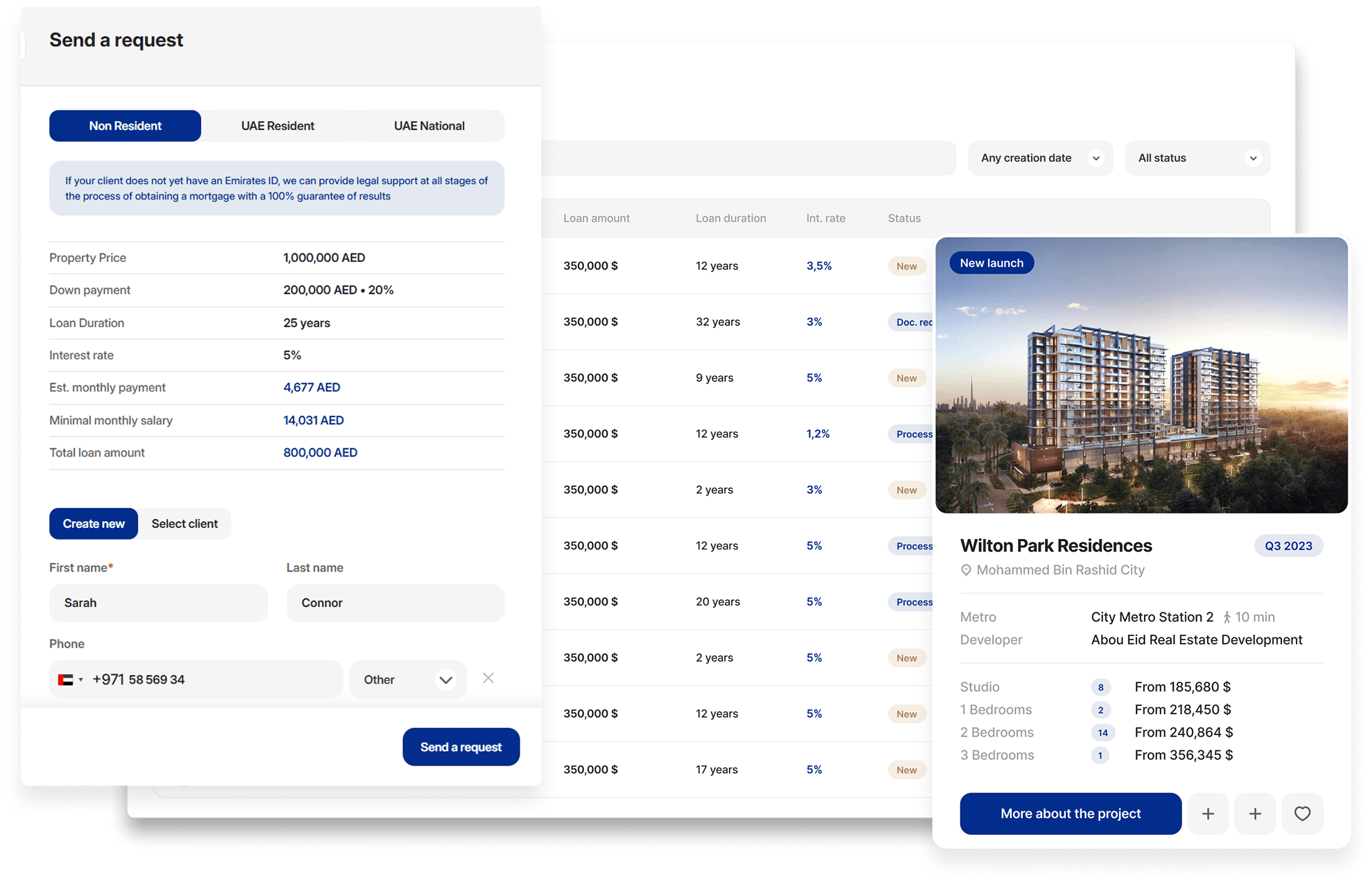Click the first plus icon button
The width and height of the screenshot is (1372, 884).
(1208, 813)
